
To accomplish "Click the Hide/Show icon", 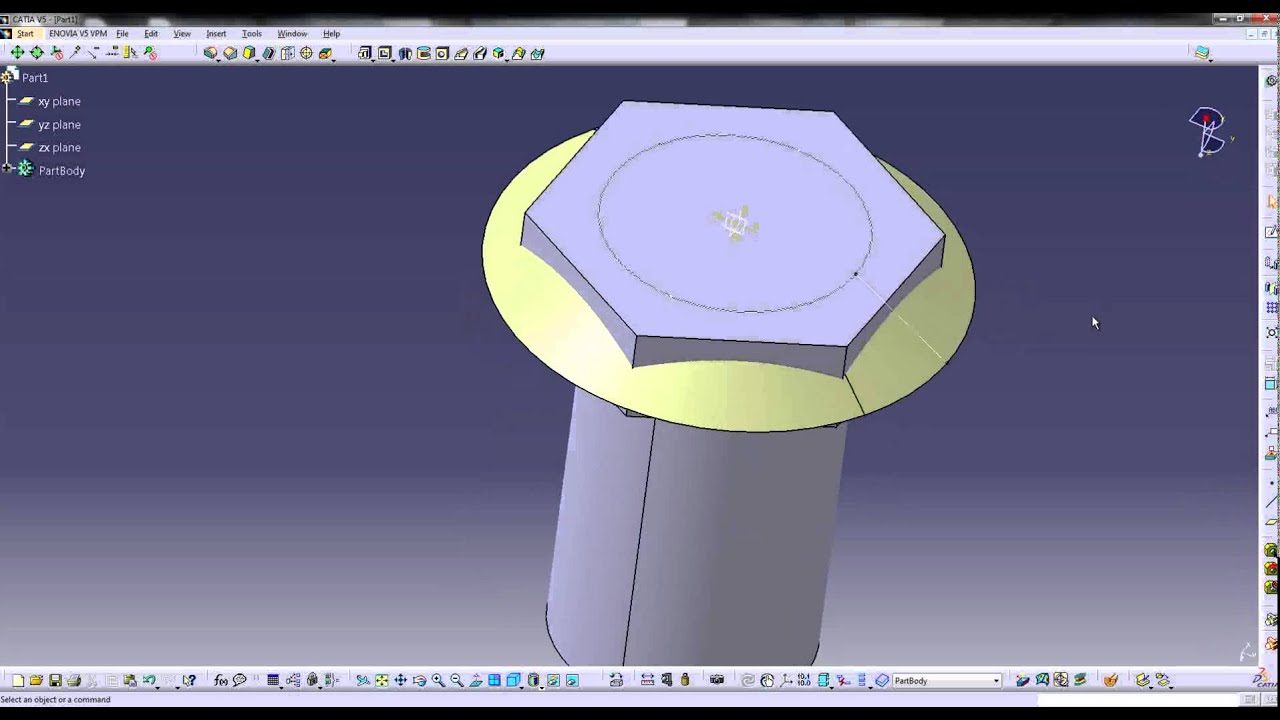I will click(553, 681).
